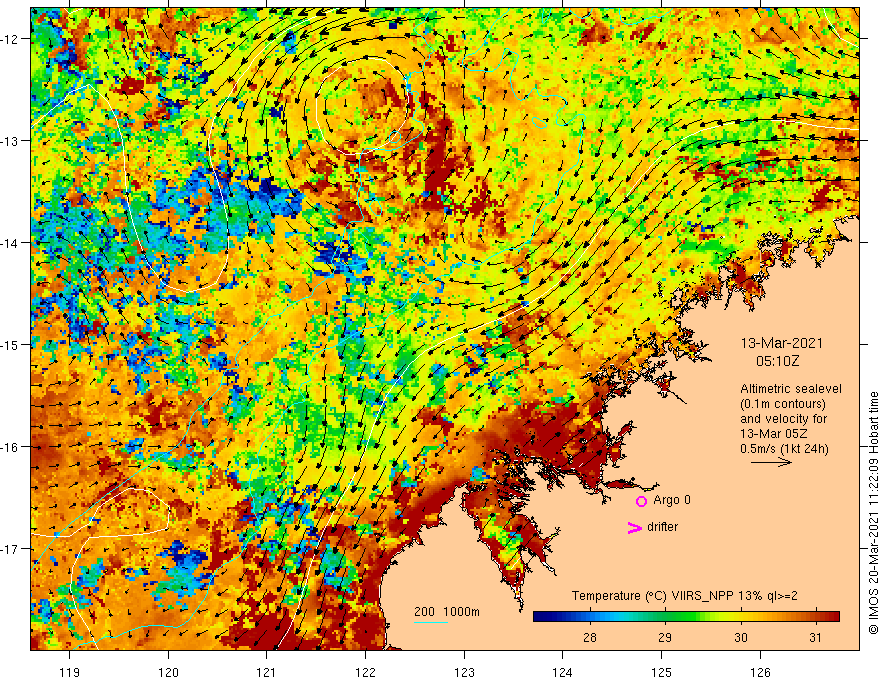Click the longitude label 119
Image resolution: width=880 pixels, height=680 pixels.
pyautogui.click(x=70, y=672)
